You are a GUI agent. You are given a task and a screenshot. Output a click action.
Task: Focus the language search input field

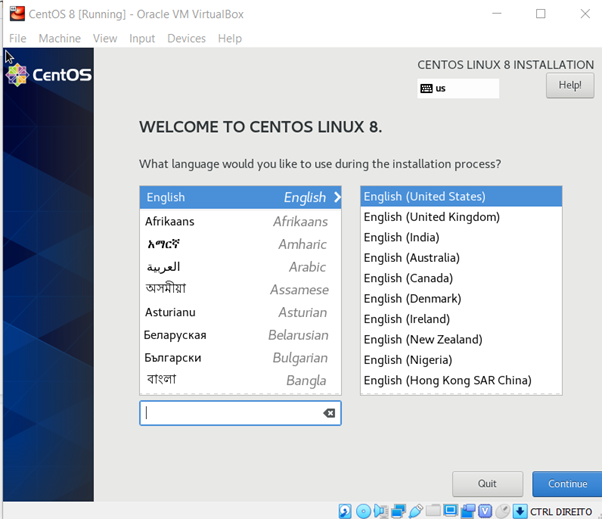point(230,413)
